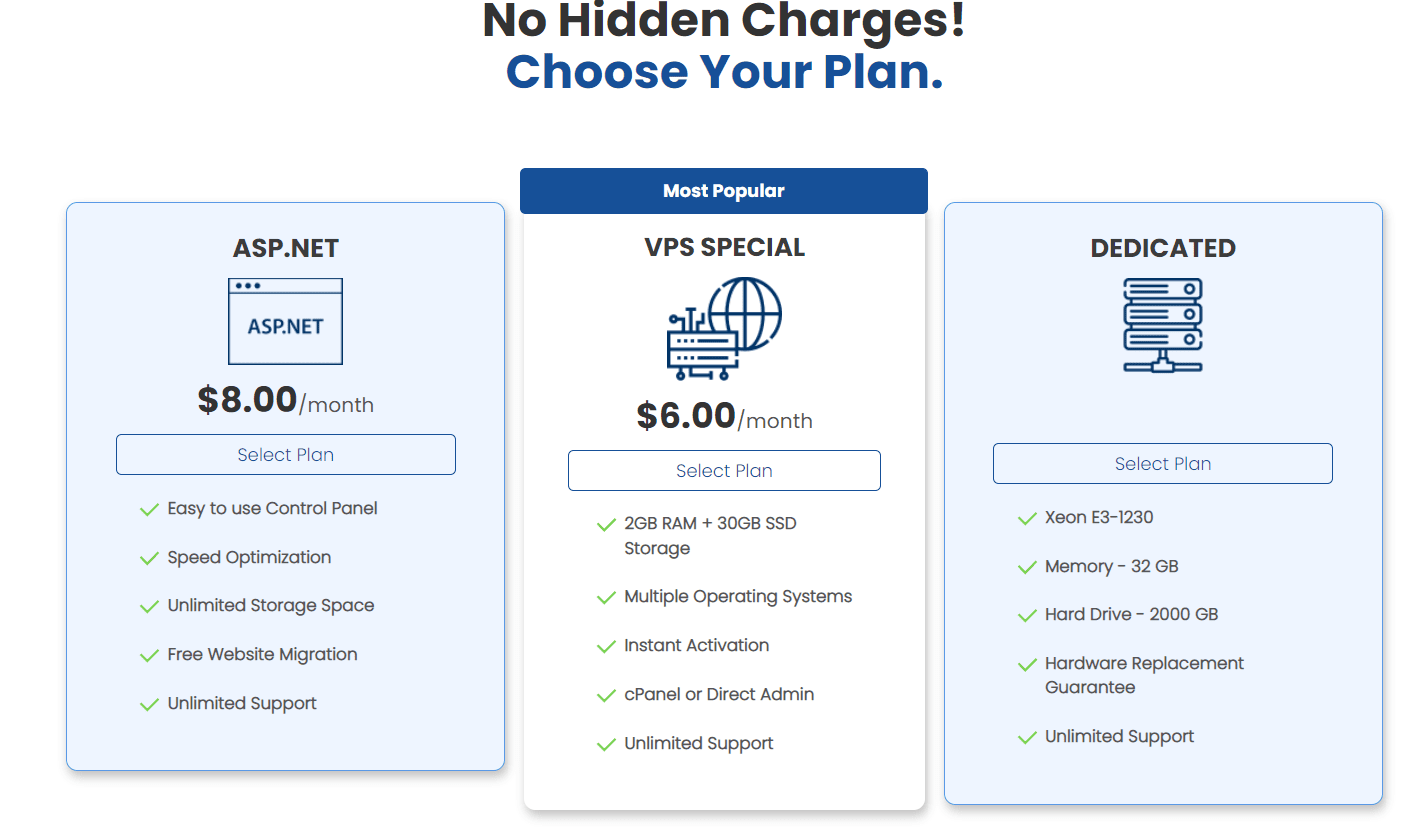Click checkmark beside Multiple Operating Systems

click(x=606, y=598)
